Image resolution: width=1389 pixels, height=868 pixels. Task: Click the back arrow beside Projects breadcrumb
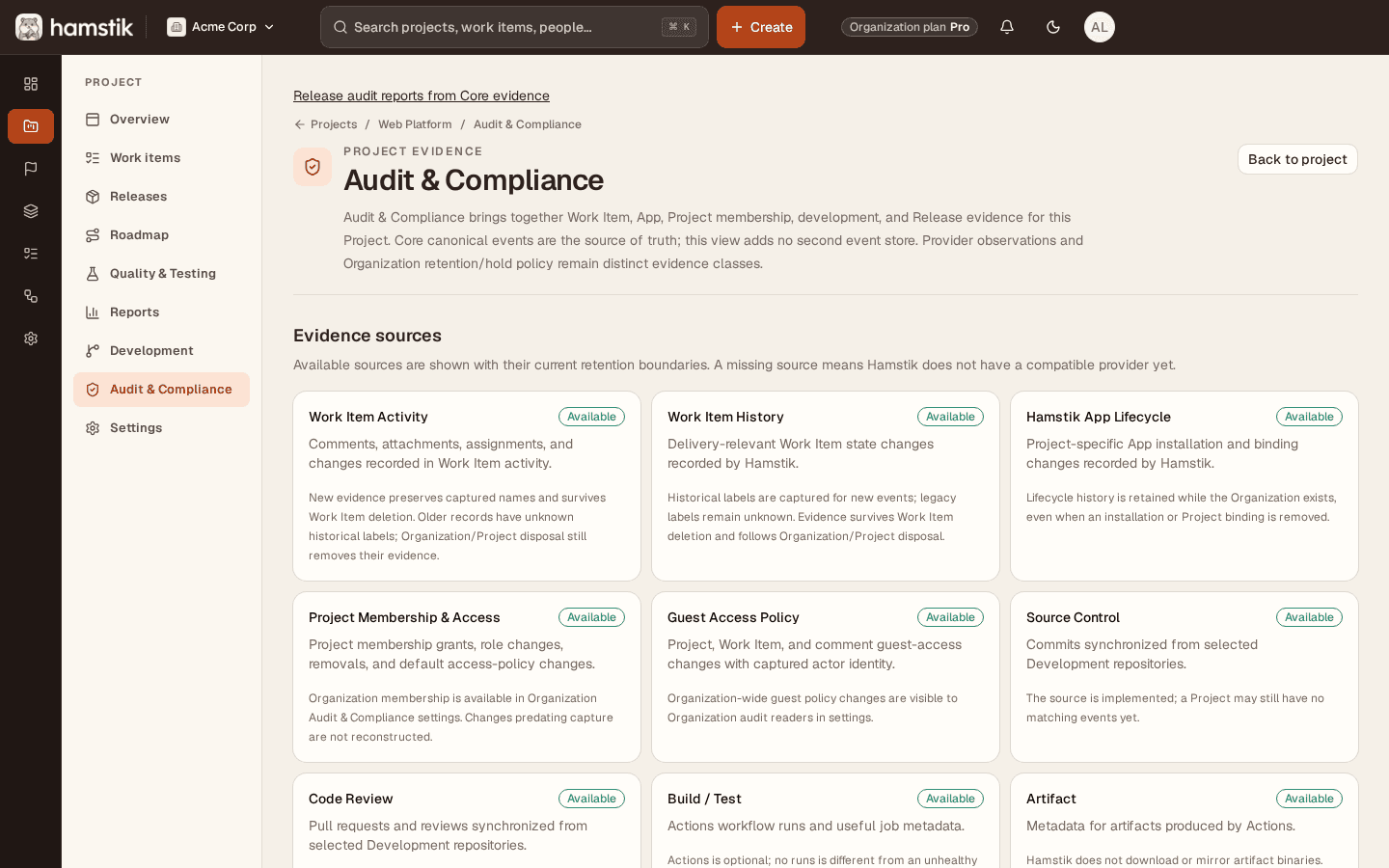coord(300,124)
